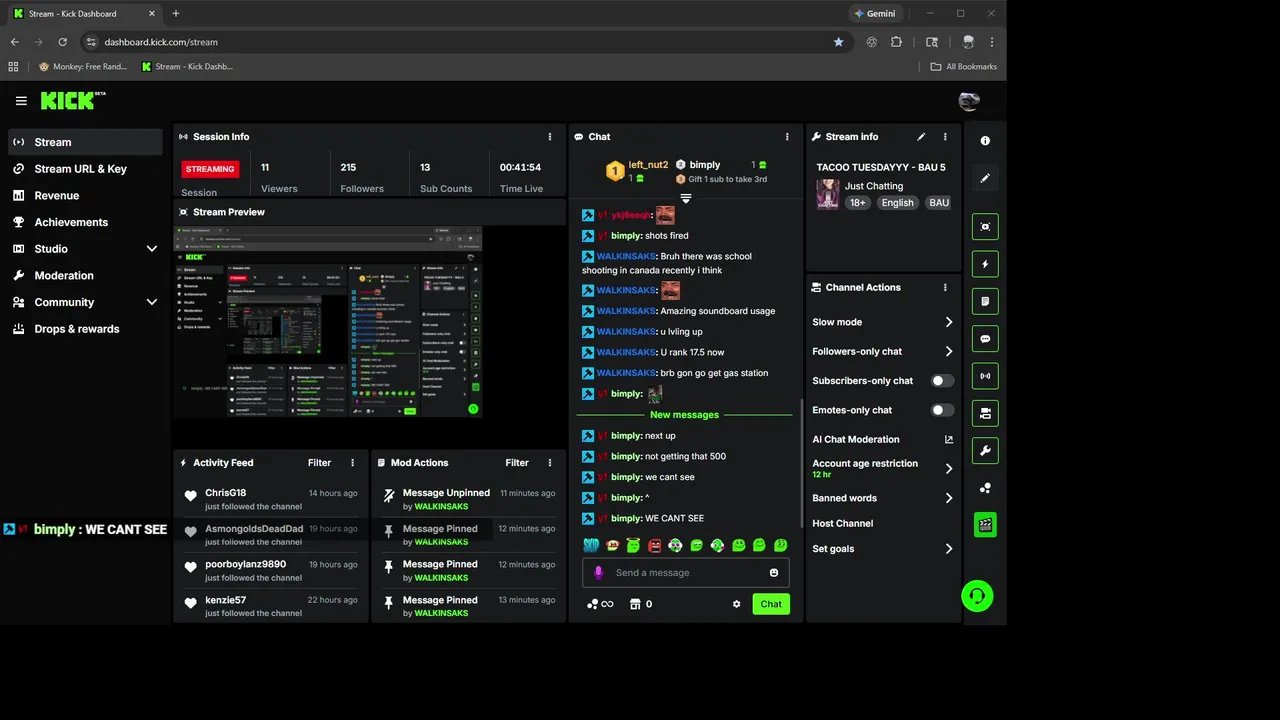Open Mod Actions three-dot options
The width and height of the screenshot is (1280, 720).
550,463
